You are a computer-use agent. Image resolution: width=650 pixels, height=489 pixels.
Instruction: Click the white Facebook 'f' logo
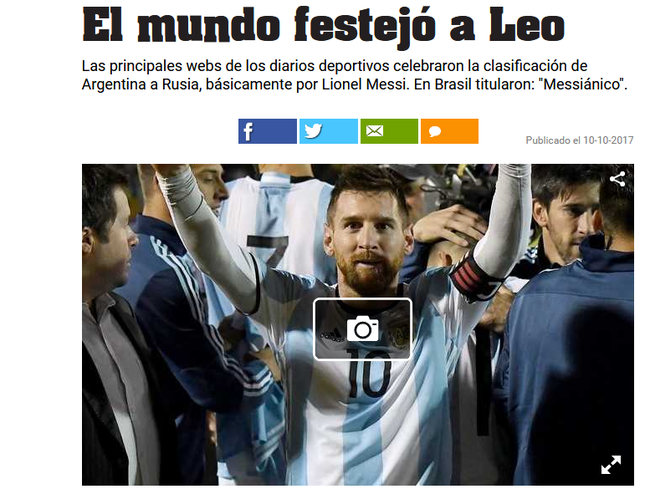(x=248, y=132)
